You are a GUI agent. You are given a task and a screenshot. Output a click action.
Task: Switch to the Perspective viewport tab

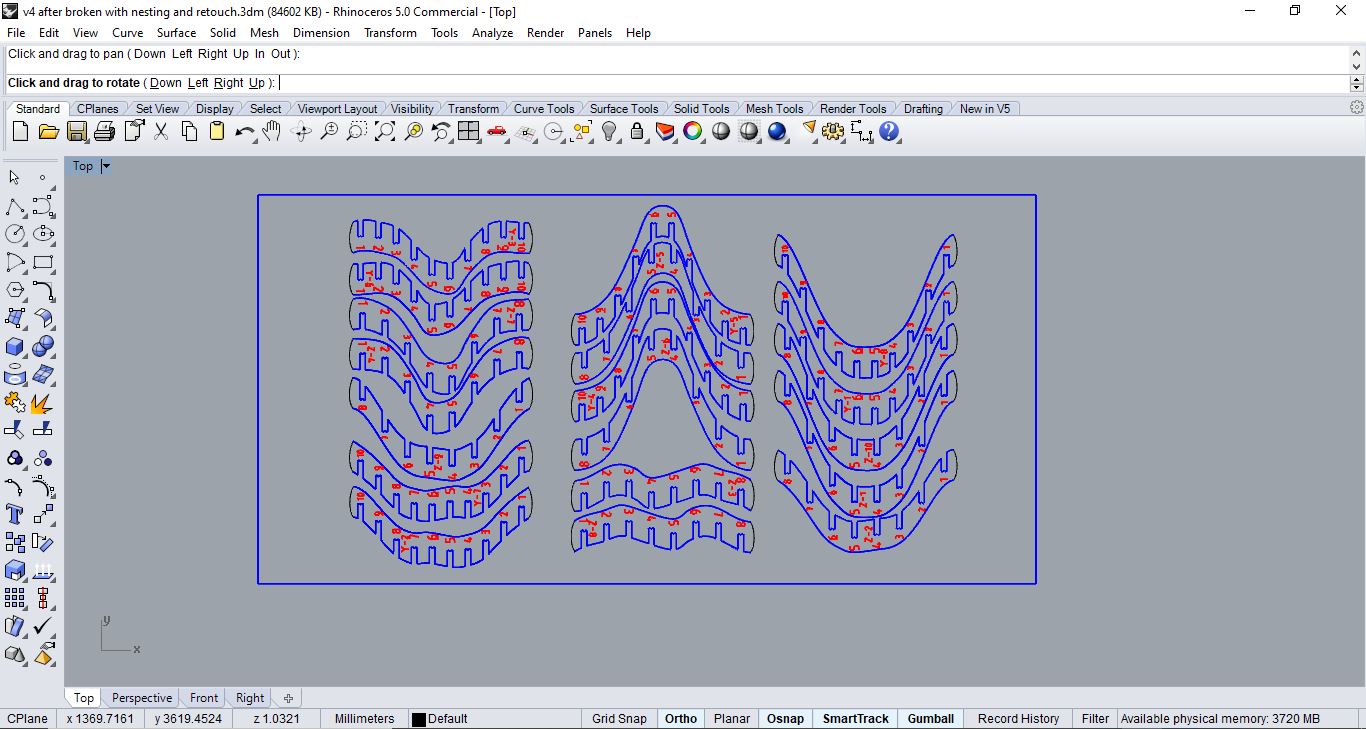[142, 698]
